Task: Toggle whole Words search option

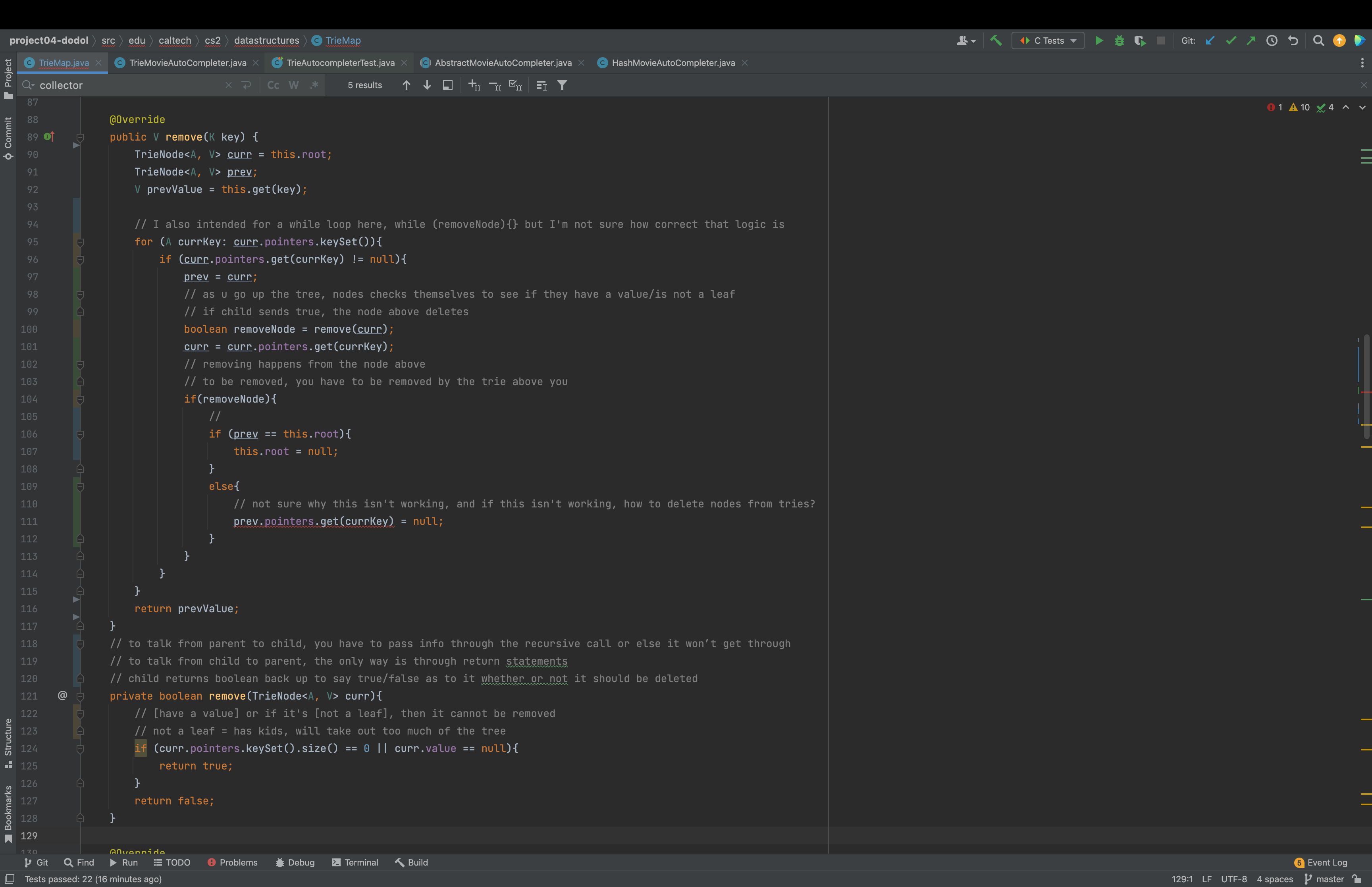Action: tap(294, 85)
